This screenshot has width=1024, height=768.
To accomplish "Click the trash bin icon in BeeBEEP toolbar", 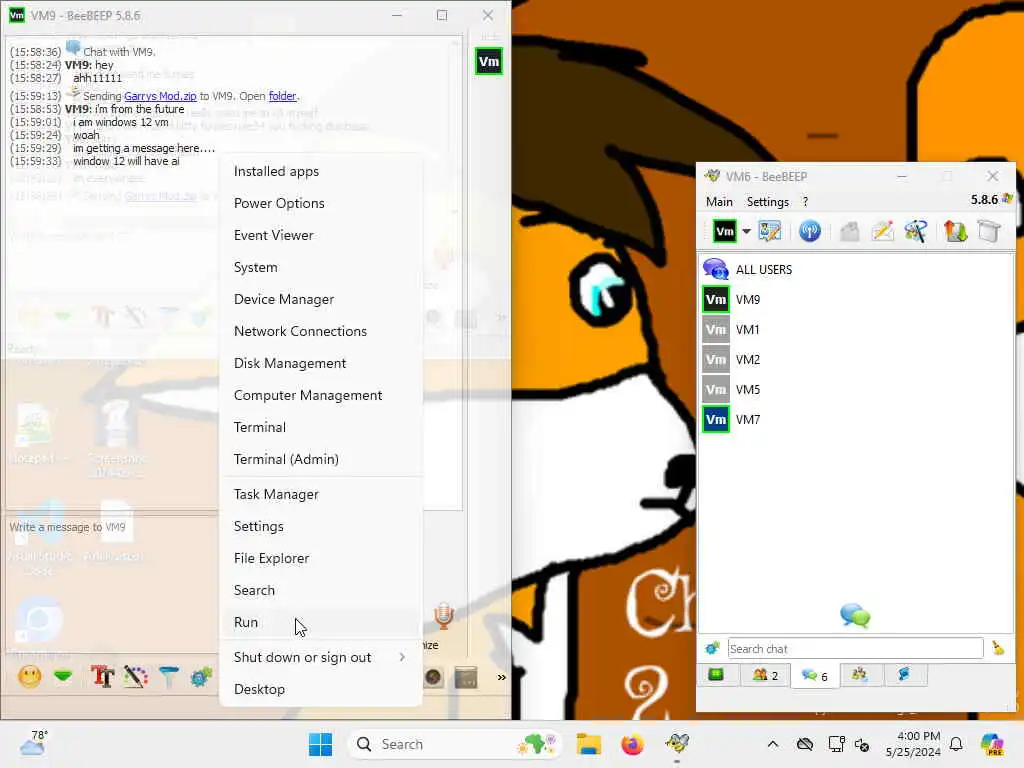I will point(989,231).
